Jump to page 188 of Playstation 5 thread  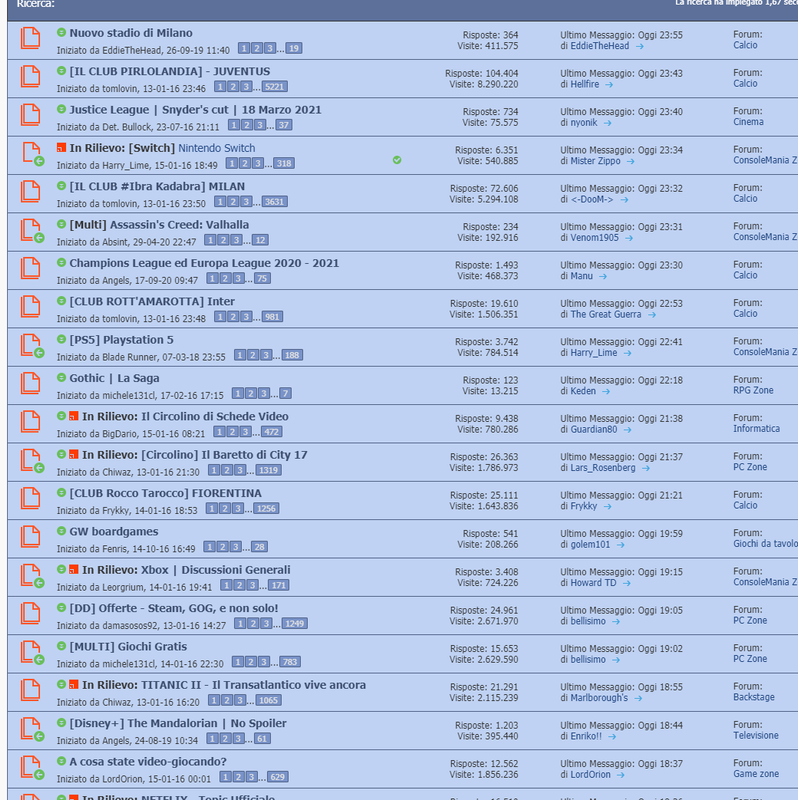[x=292, y=355]
